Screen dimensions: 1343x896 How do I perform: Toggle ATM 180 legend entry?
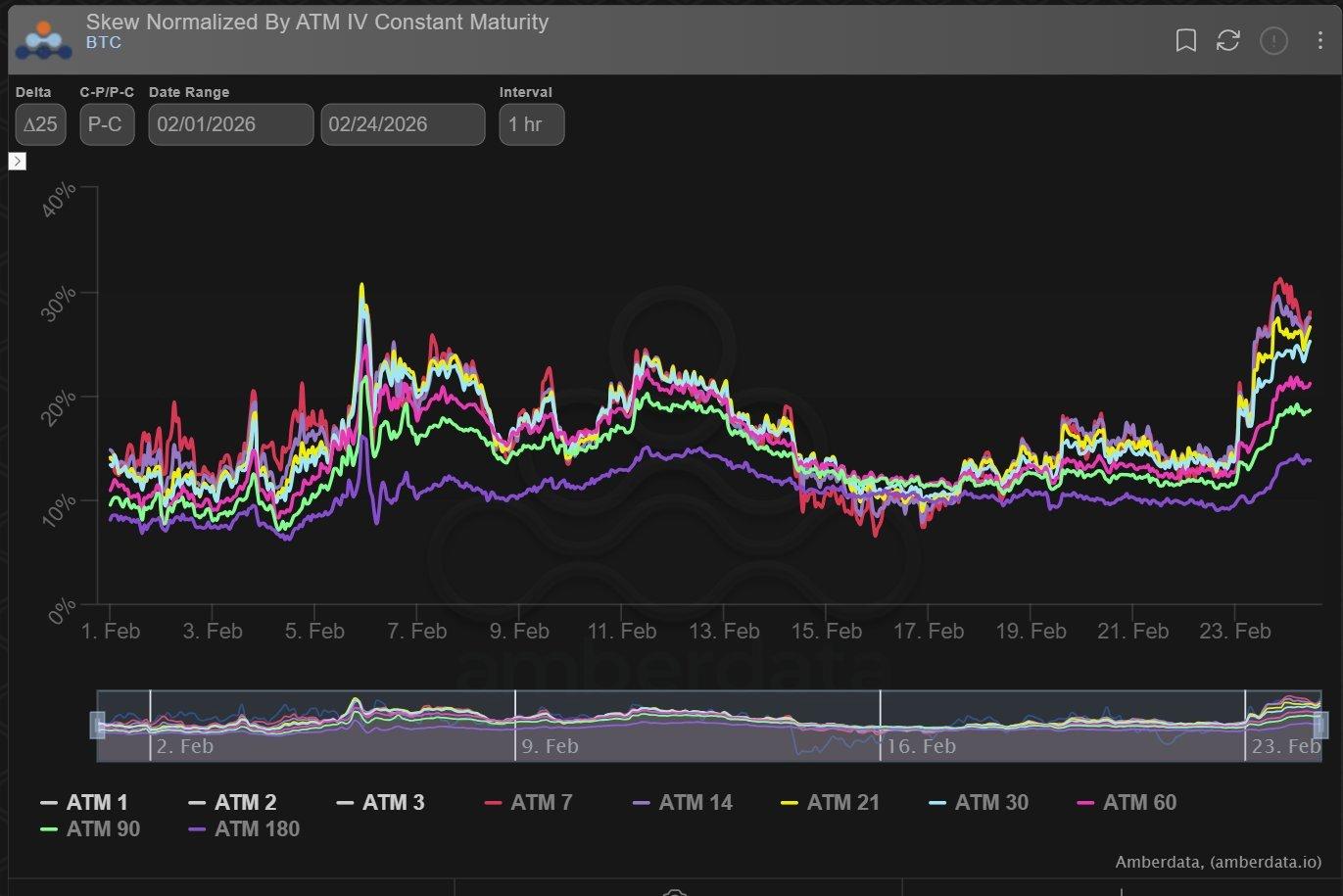coord(244,829)
